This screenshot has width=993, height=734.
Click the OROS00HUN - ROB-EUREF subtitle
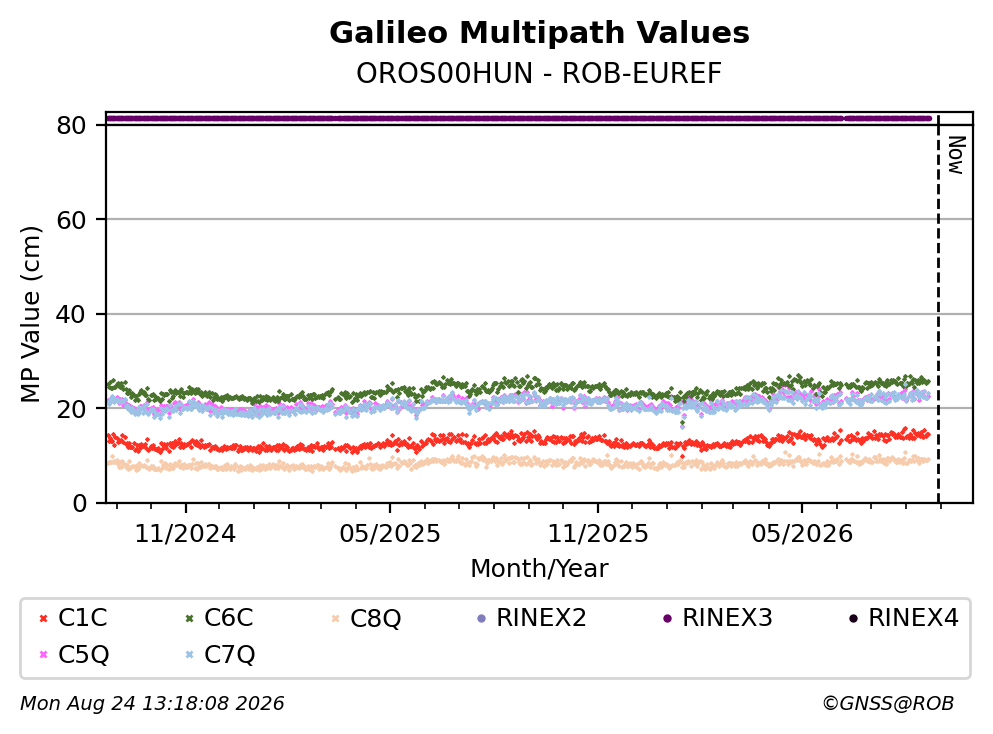click(539, 73)
